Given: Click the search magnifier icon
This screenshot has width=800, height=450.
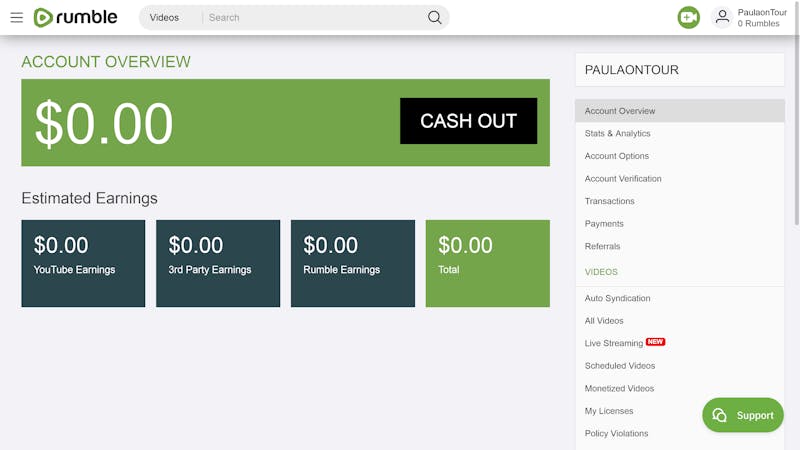Looking at the screenshot, I should pos(434,17).
